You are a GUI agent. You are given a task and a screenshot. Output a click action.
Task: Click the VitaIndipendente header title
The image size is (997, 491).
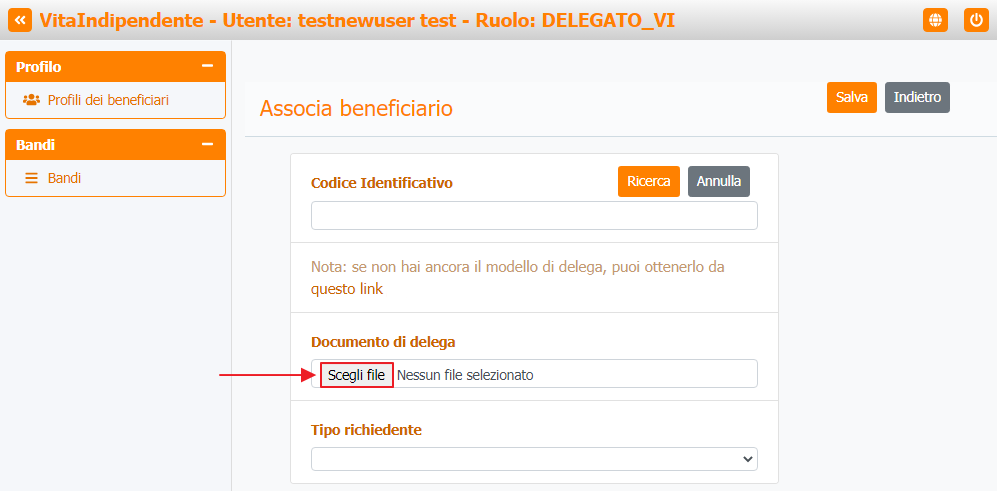[357, 20]
